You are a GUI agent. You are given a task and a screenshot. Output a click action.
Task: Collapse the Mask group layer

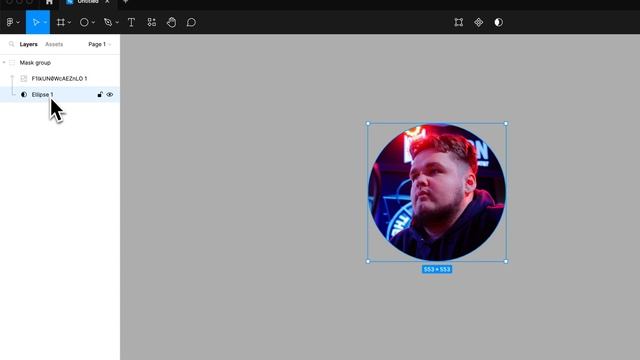click(x=4, y=62)
